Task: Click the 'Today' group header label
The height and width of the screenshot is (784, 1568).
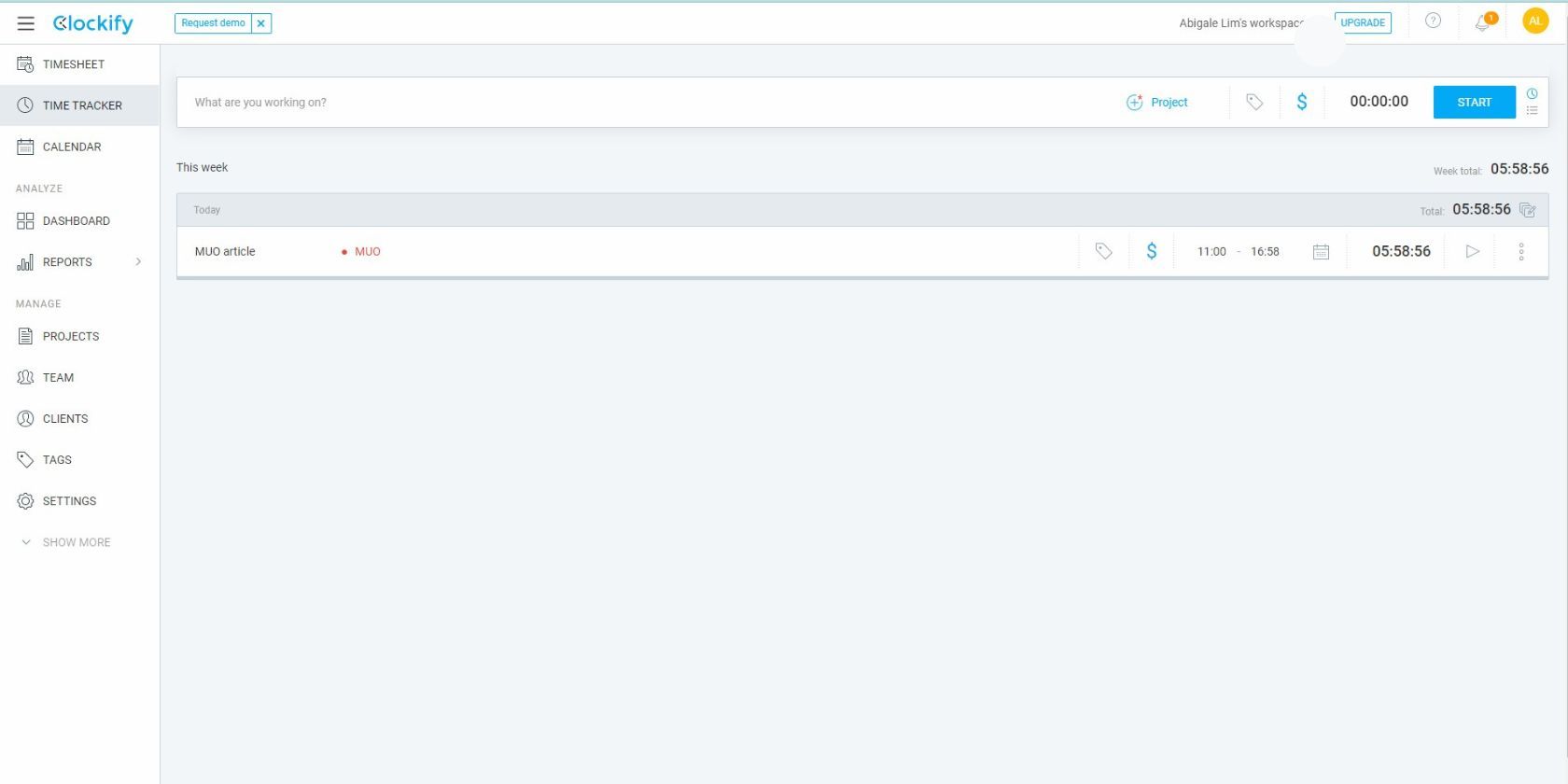Action: click(x=207, y=210)
